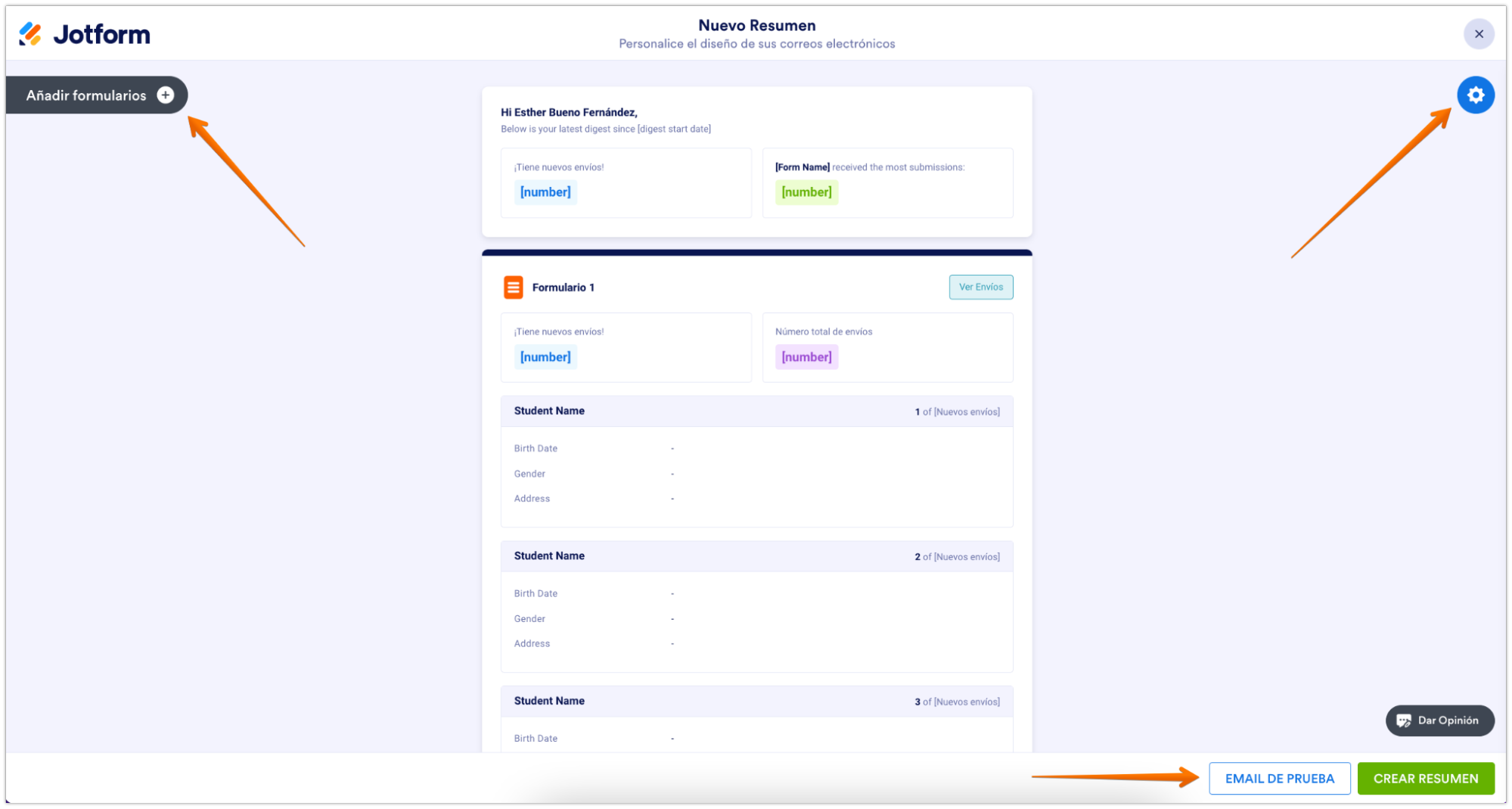This screenshot has width=1512, height=809.
Task: Click Address in the first submission
Action: pyautogui.click(x=532, y=499)
